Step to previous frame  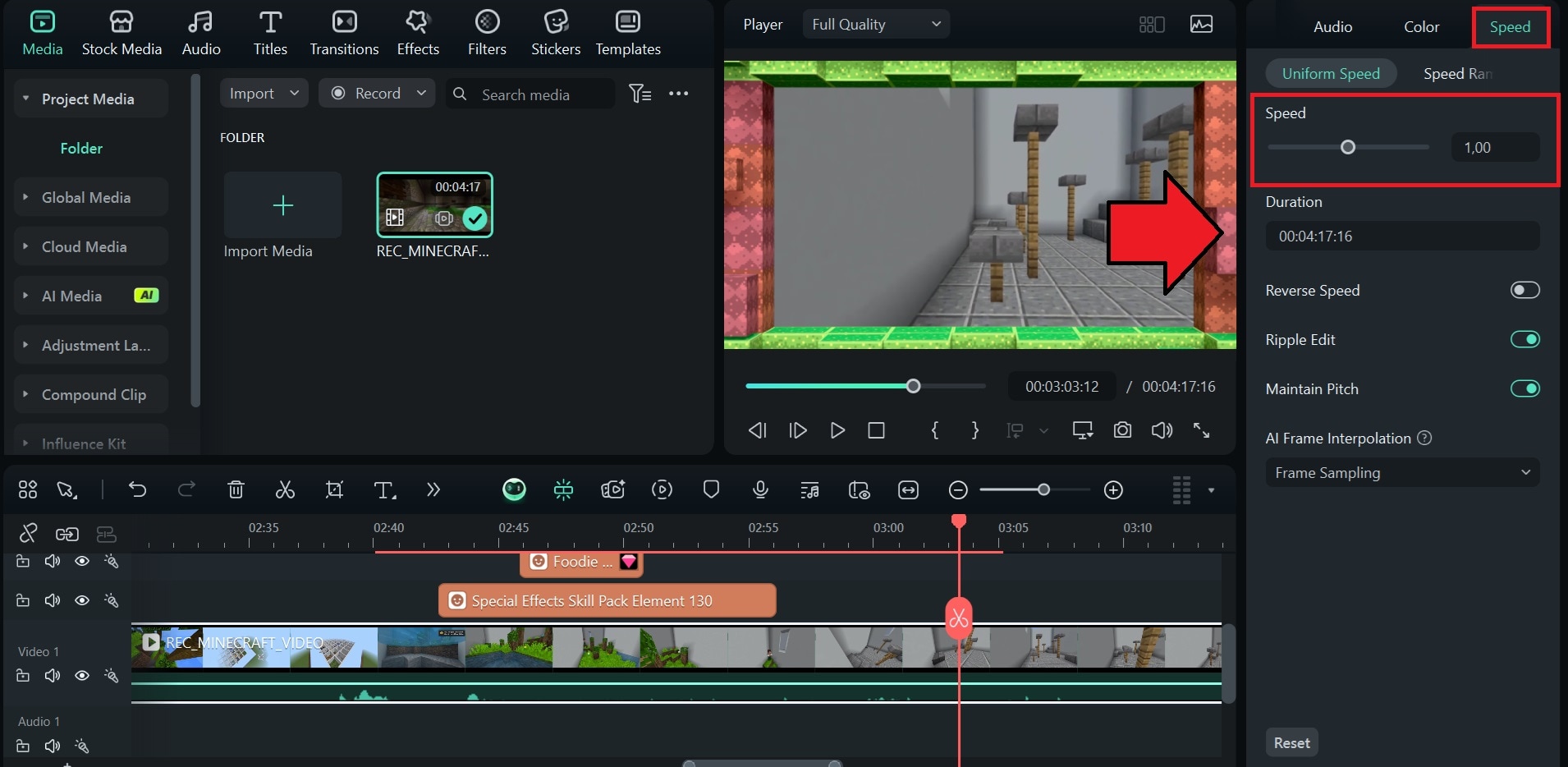(757, 430)
